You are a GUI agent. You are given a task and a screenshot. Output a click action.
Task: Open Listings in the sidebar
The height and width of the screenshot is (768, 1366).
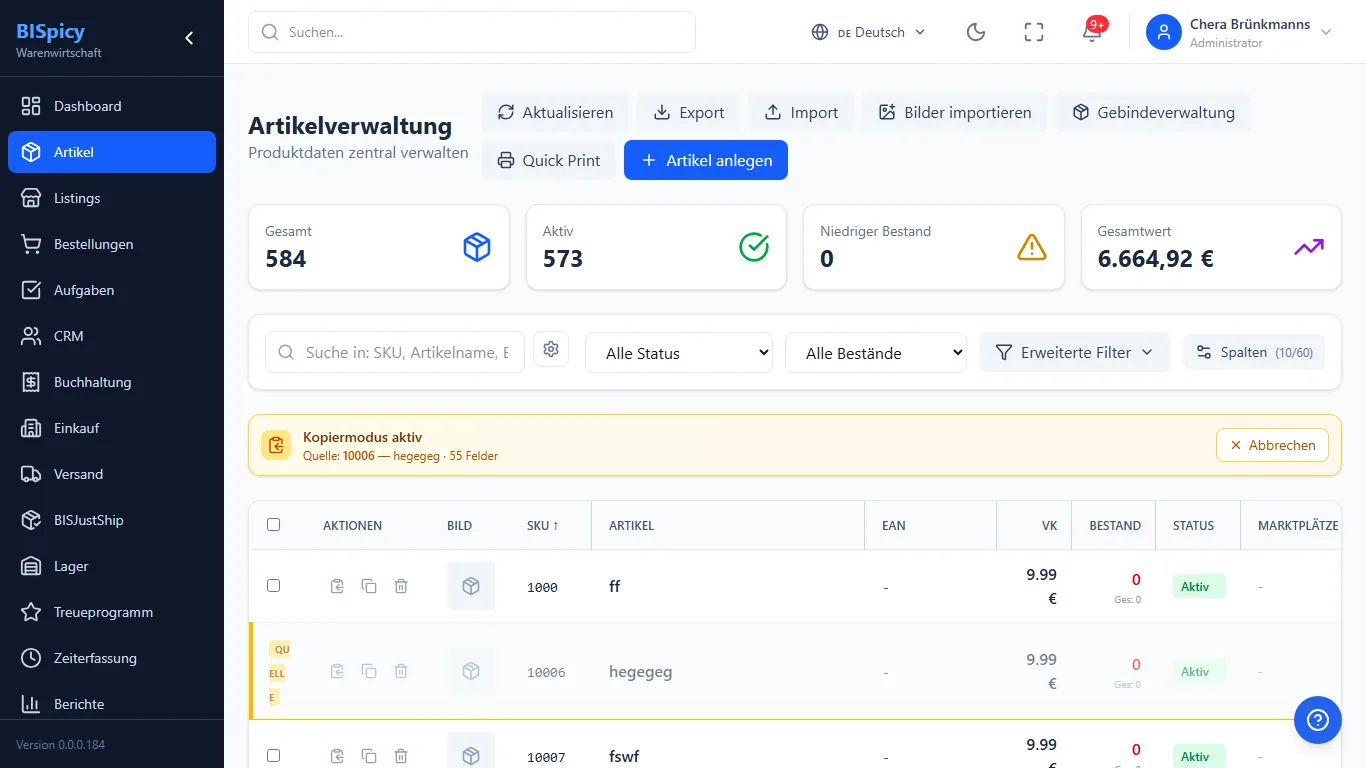[112, 198]
